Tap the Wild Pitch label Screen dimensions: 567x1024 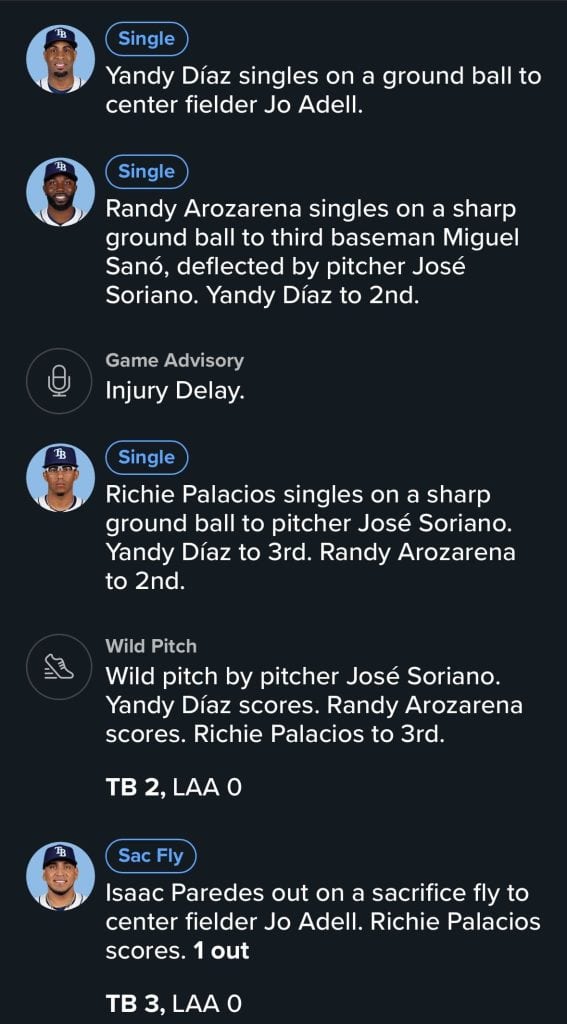[151, 647]
